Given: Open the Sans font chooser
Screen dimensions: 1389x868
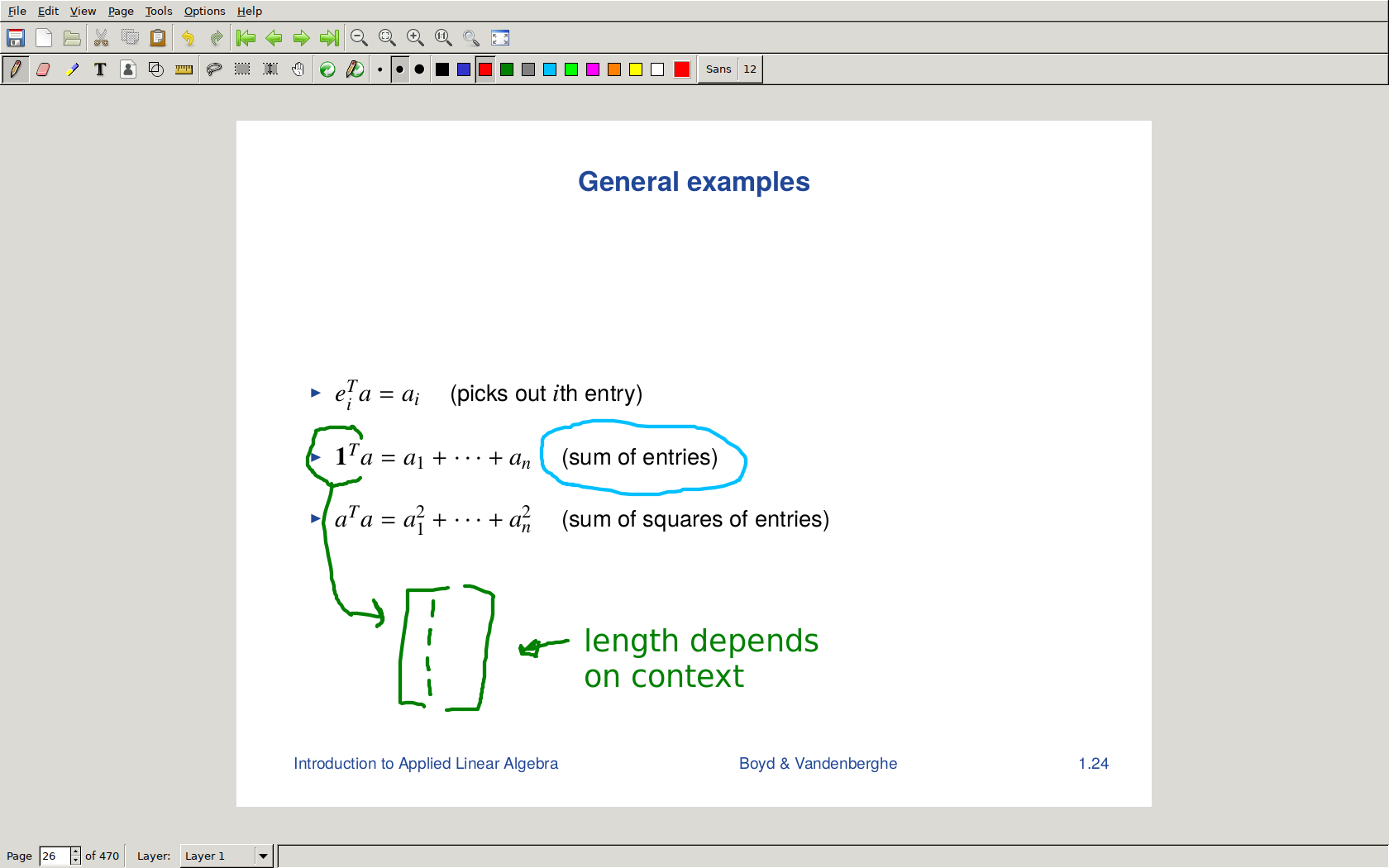Looking at the screenshot, I should coord(718,69).
